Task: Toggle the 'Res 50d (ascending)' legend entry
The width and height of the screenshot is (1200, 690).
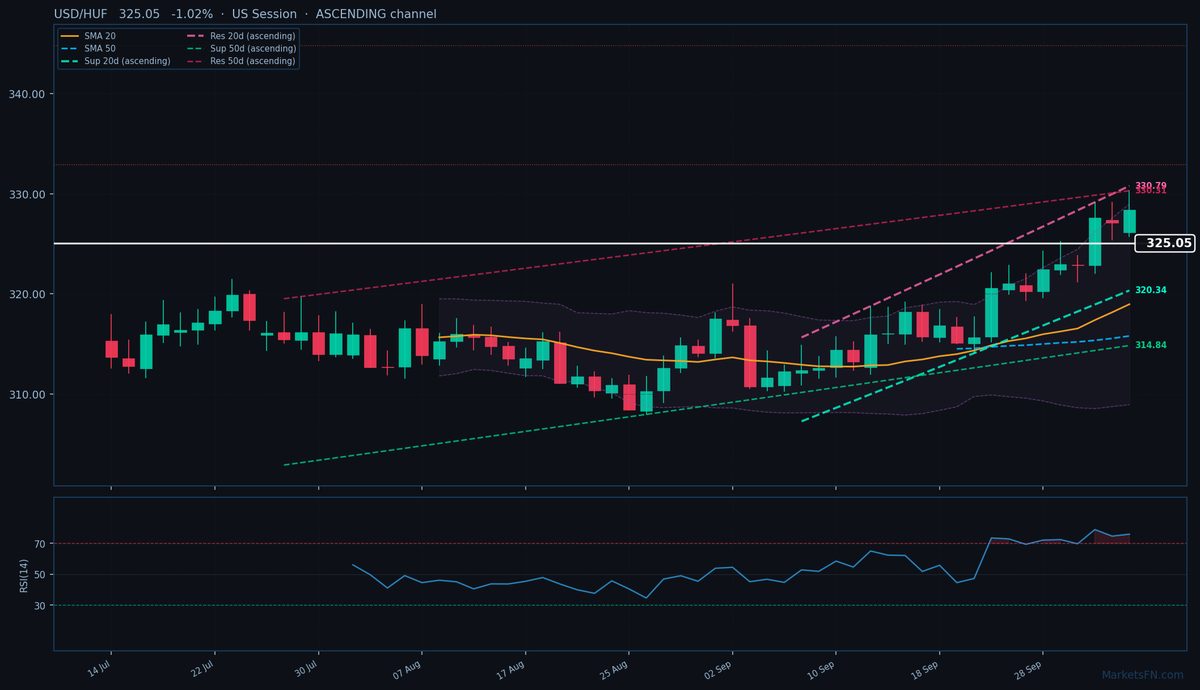Action: 240,61
